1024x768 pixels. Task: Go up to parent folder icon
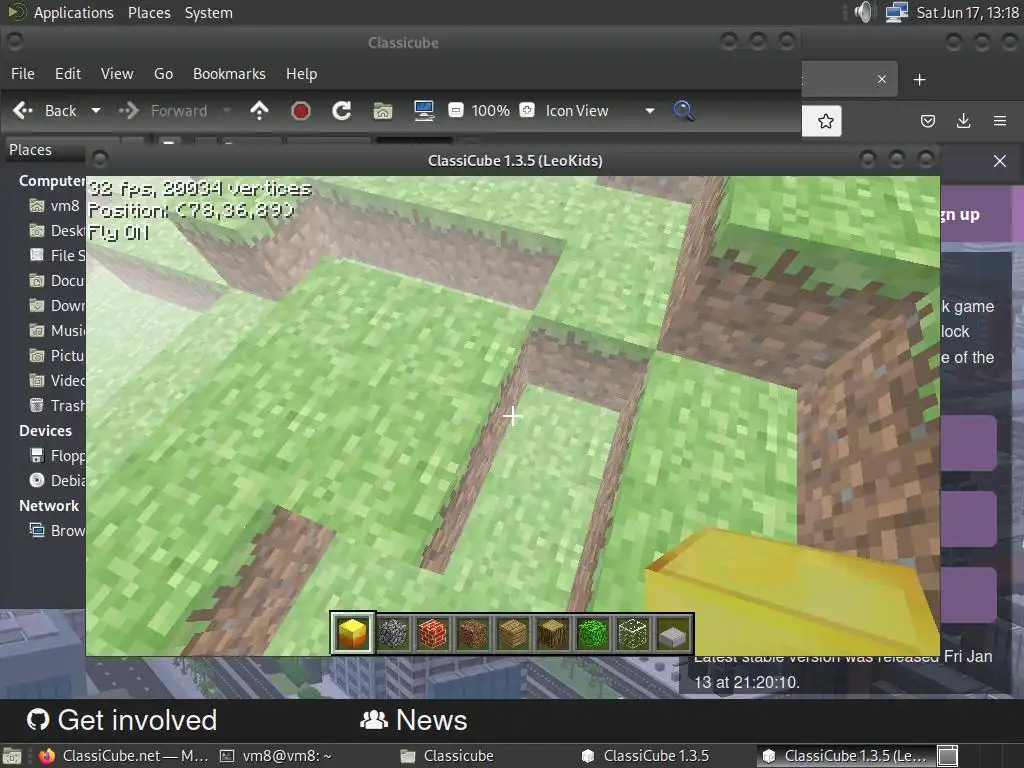click(260, 111)
